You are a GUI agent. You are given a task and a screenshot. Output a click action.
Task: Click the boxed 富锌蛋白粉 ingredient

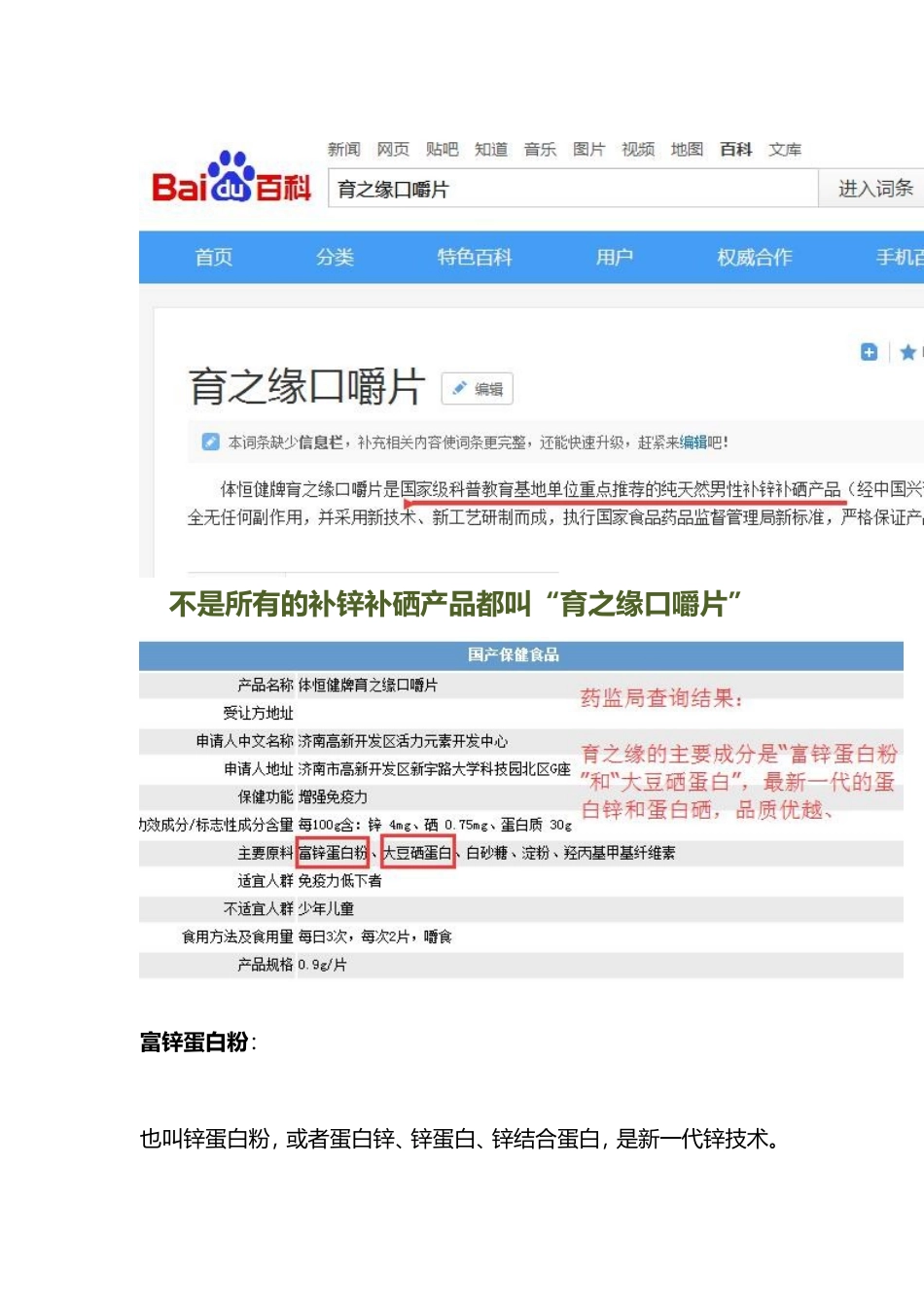[333, 853]
